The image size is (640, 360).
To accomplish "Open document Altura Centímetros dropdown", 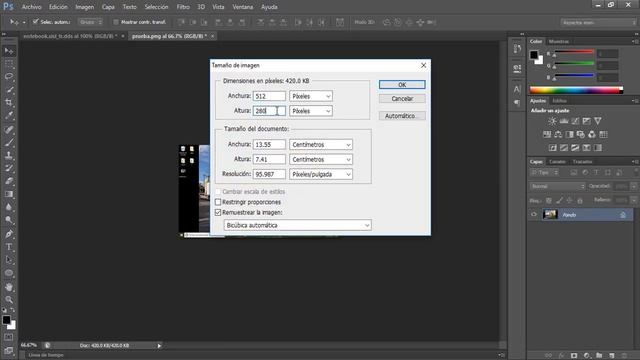I will coord(321,159).
